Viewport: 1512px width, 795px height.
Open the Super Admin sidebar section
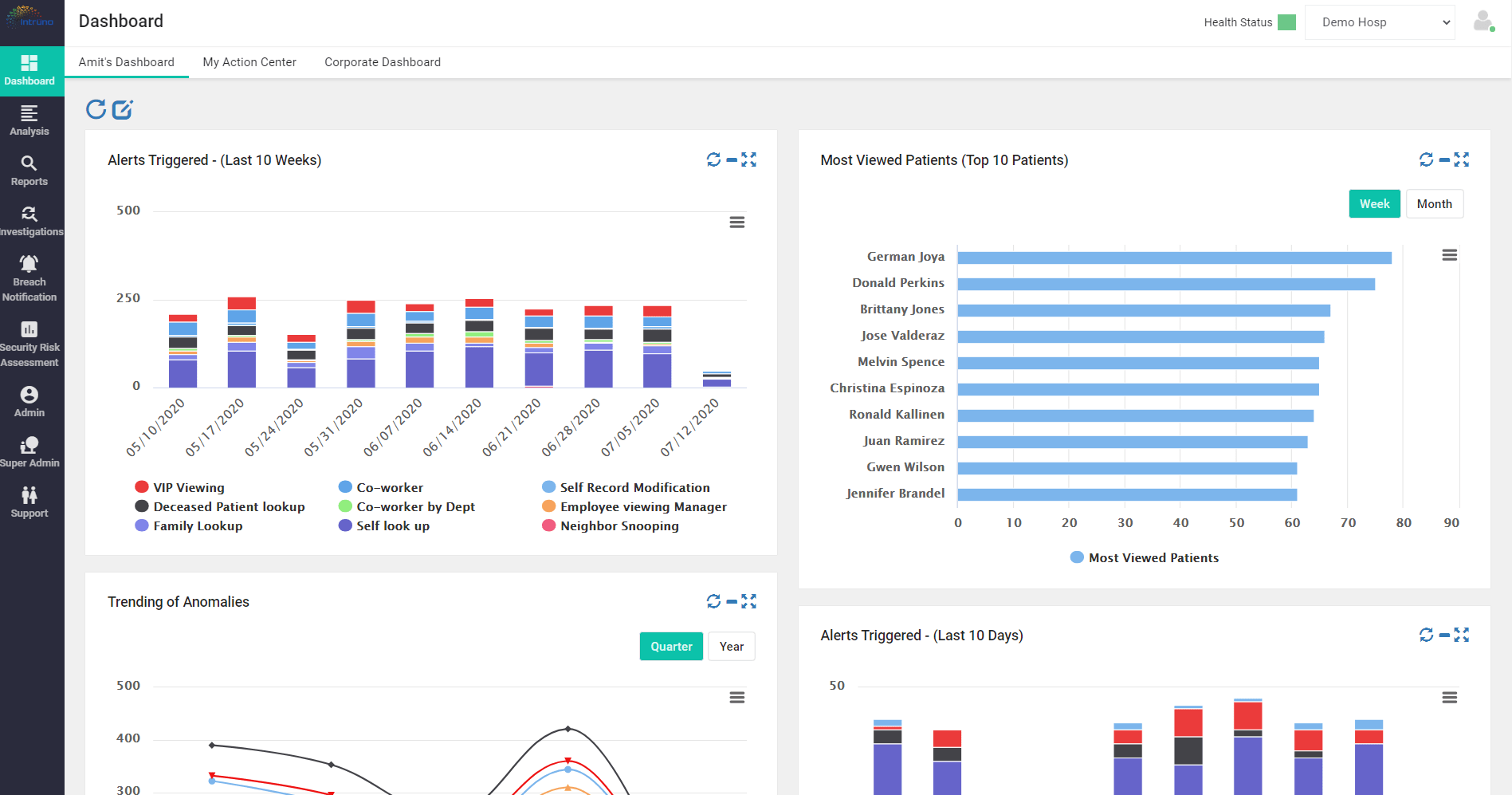coord(29,453)
